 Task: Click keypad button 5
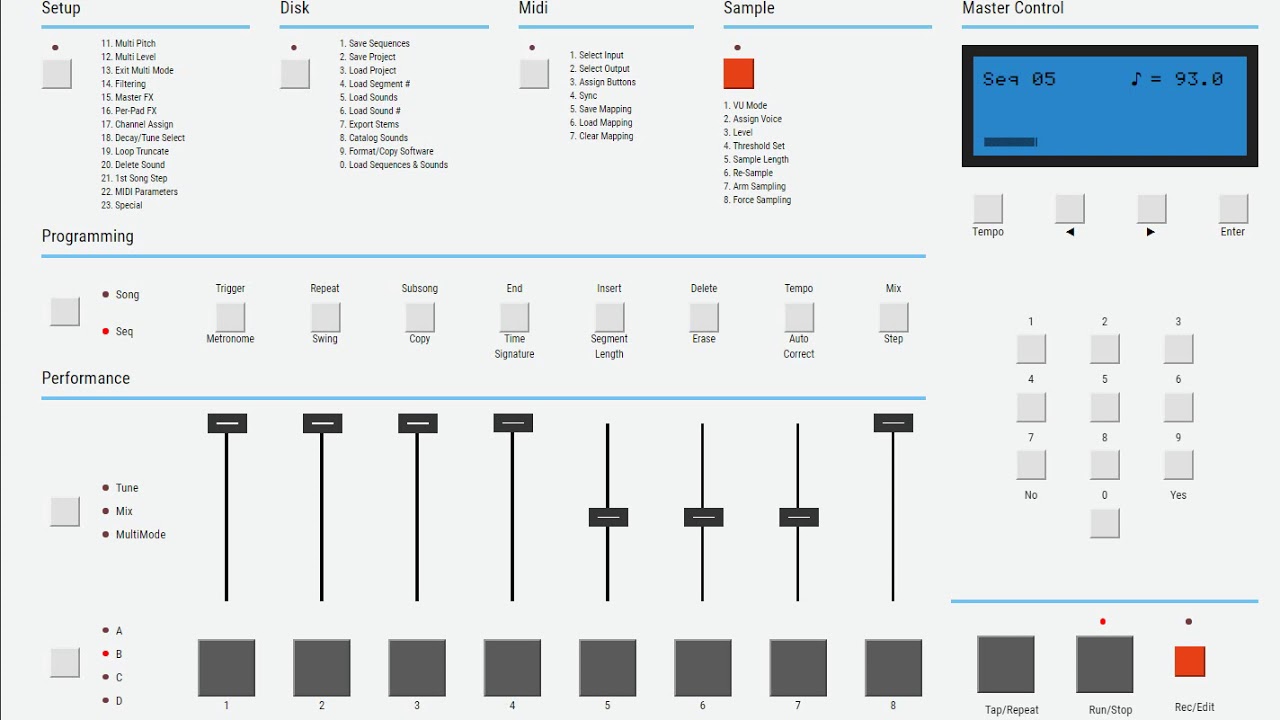click(x=1105, y=407)
